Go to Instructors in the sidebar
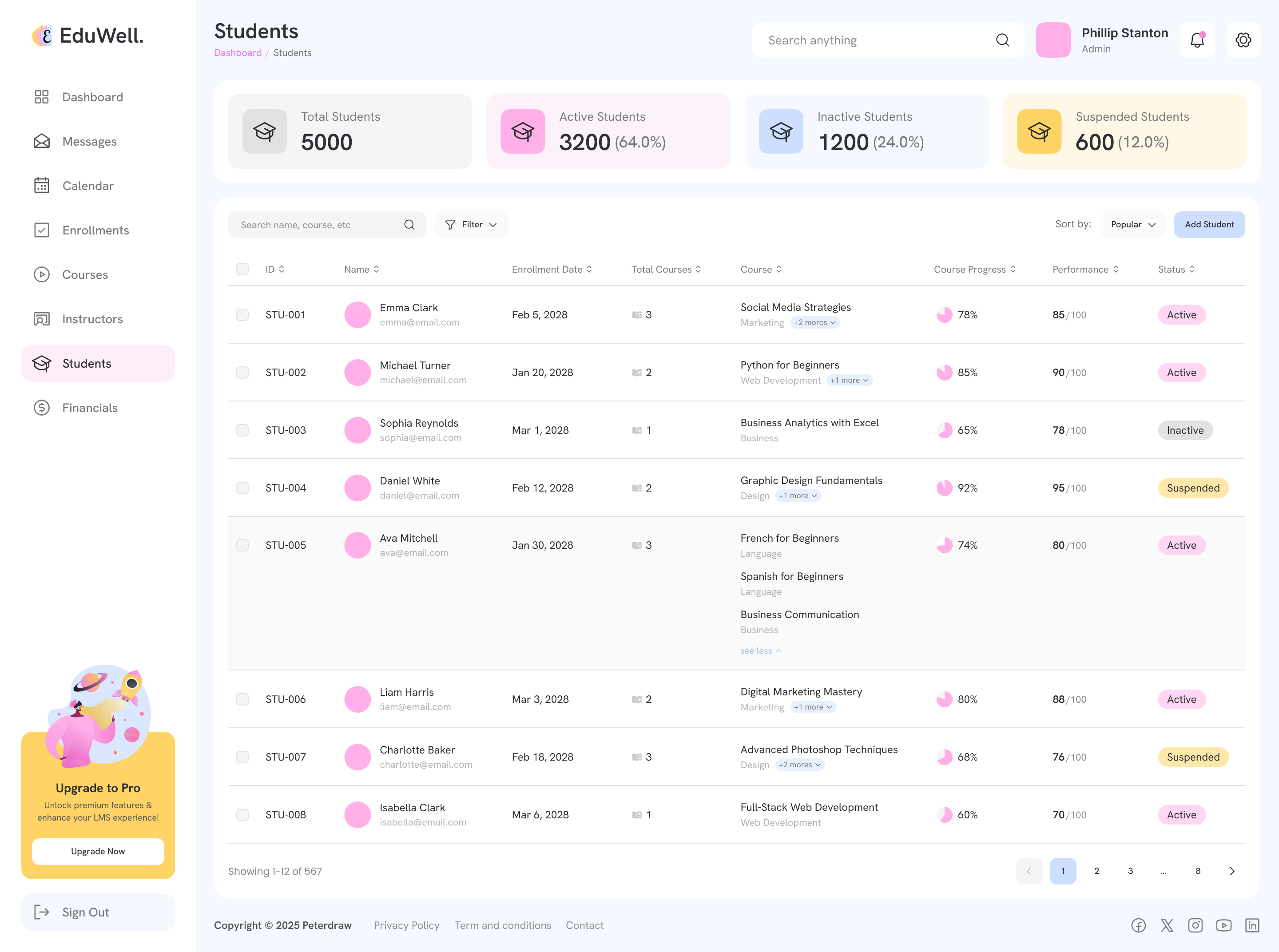Viewport: 1279px width, 952px height. click(92, 319)
